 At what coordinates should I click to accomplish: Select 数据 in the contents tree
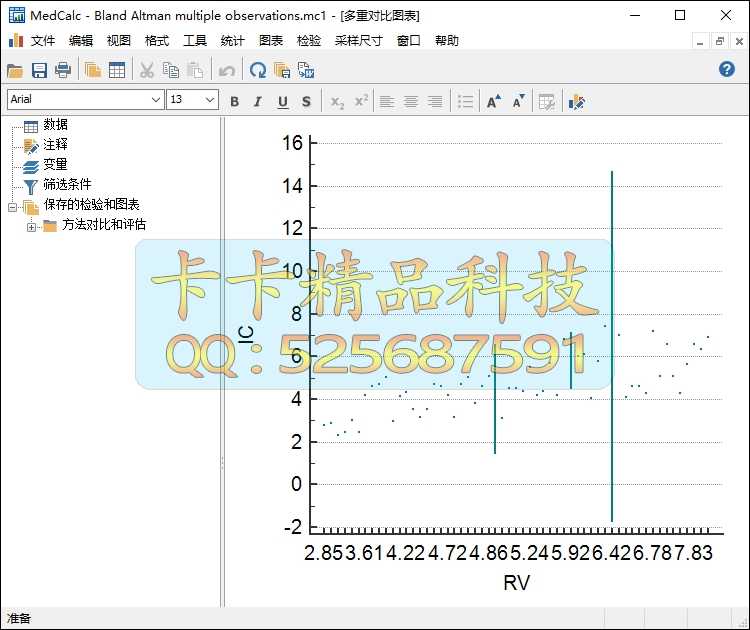(55, 124)
